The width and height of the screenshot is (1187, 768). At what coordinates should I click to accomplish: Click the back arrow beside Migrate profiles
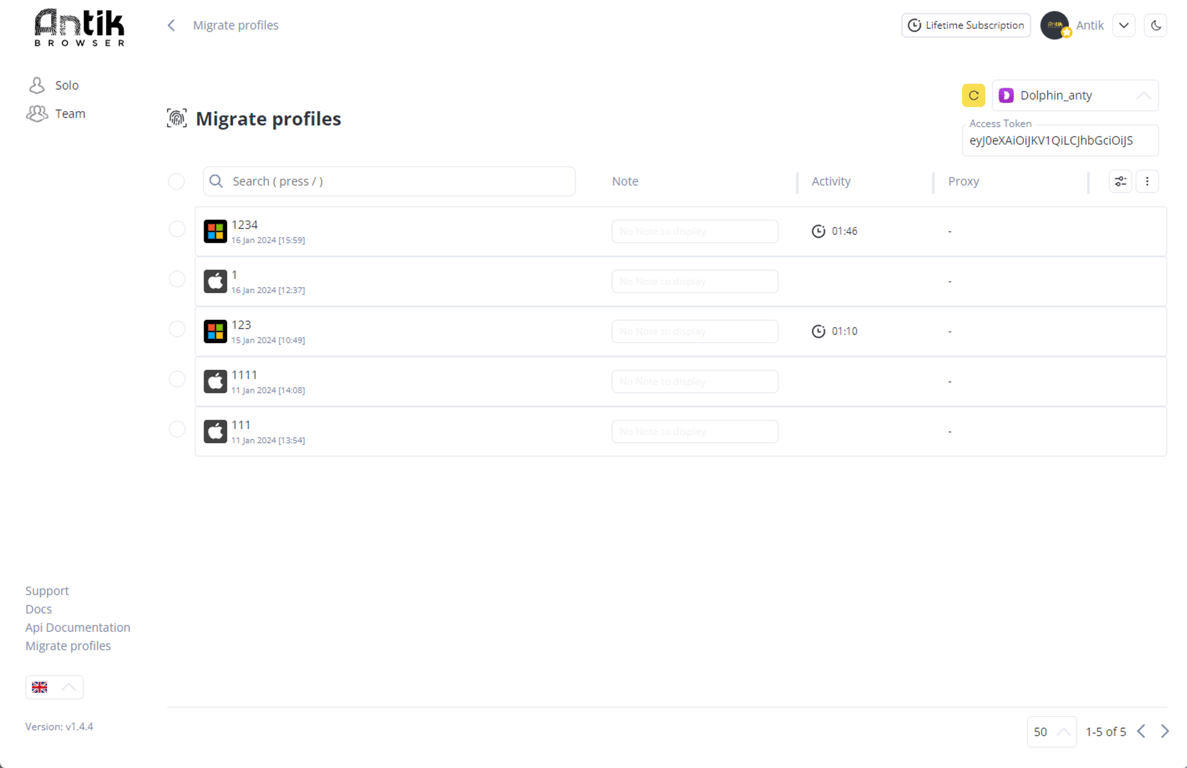pos(171,26)
